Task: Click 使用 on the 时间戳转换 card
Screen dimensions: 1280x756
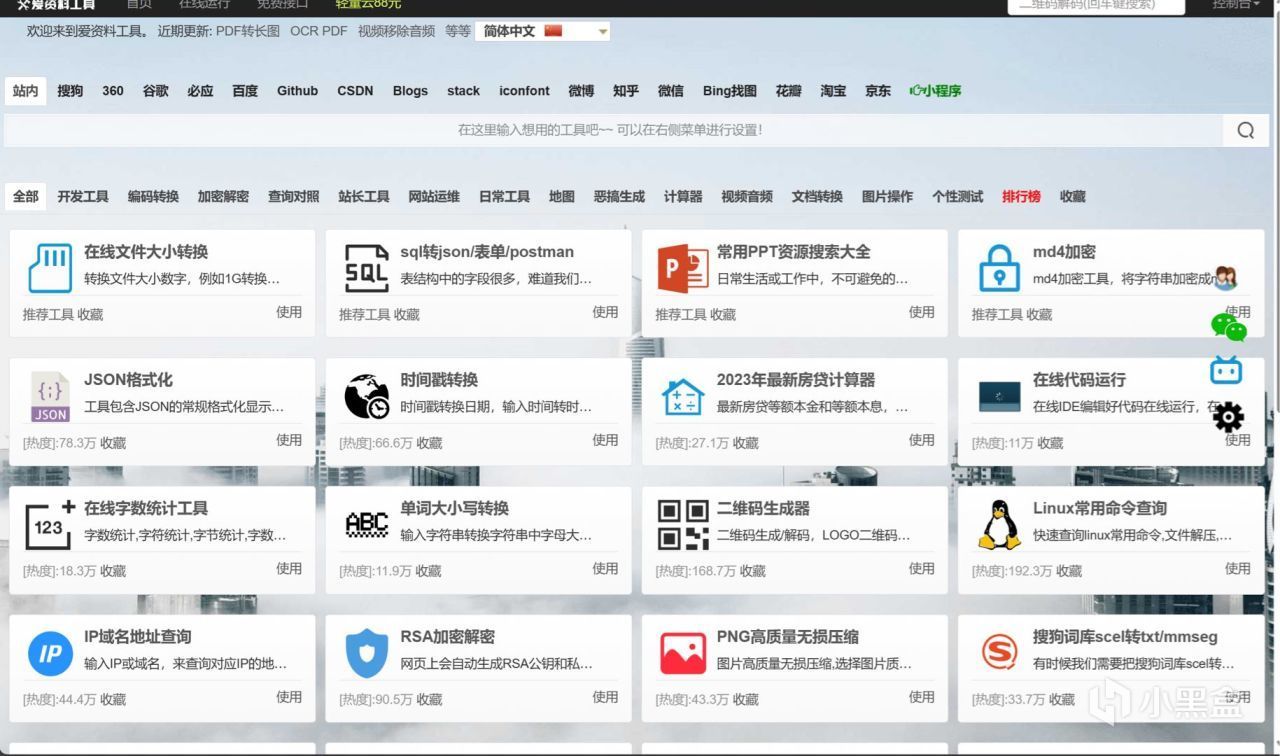Action: point(605,440)
